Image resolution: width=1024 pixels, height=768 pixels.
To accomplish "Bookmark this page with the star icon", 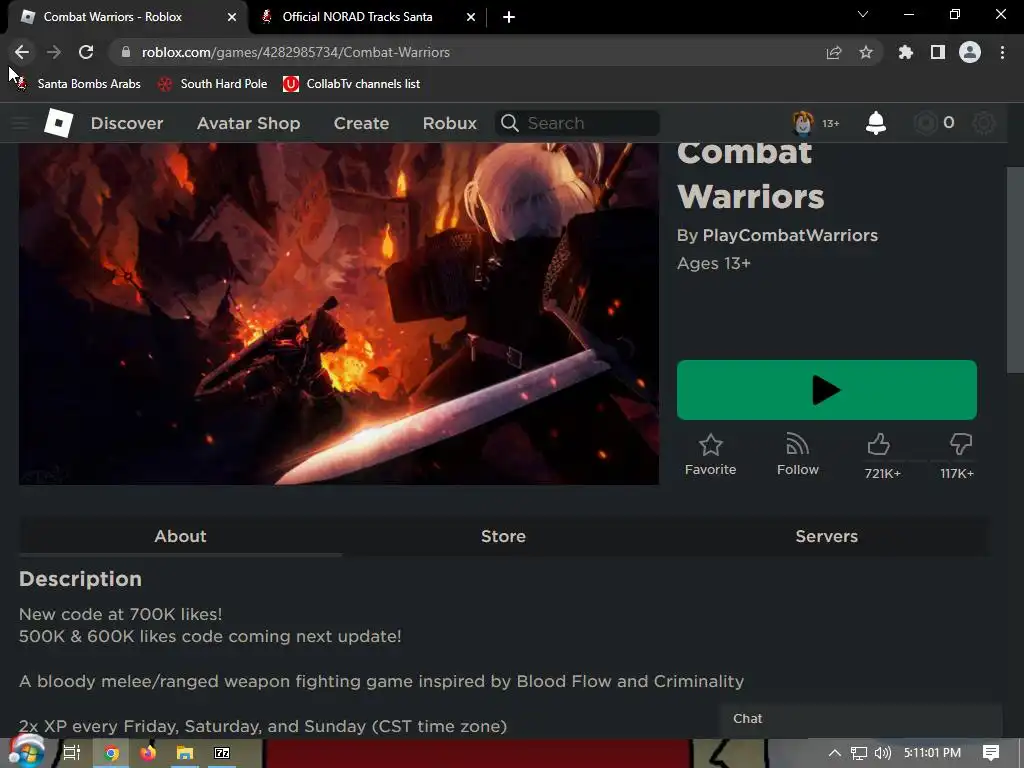I will 866,52.
